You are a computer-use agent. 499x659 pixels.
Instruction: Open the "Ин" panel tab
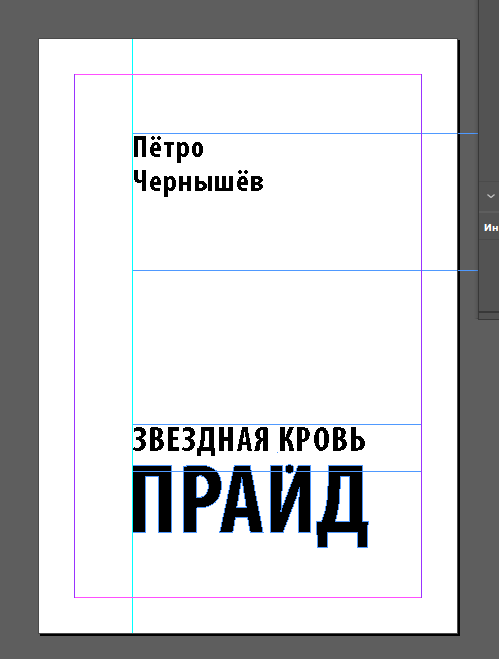[491, 228]
